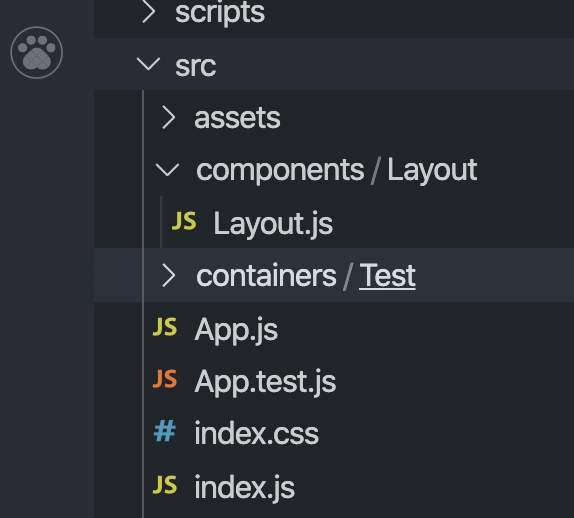
Task: Click the JS icon beside Layout.js
Action: point(184,221)
